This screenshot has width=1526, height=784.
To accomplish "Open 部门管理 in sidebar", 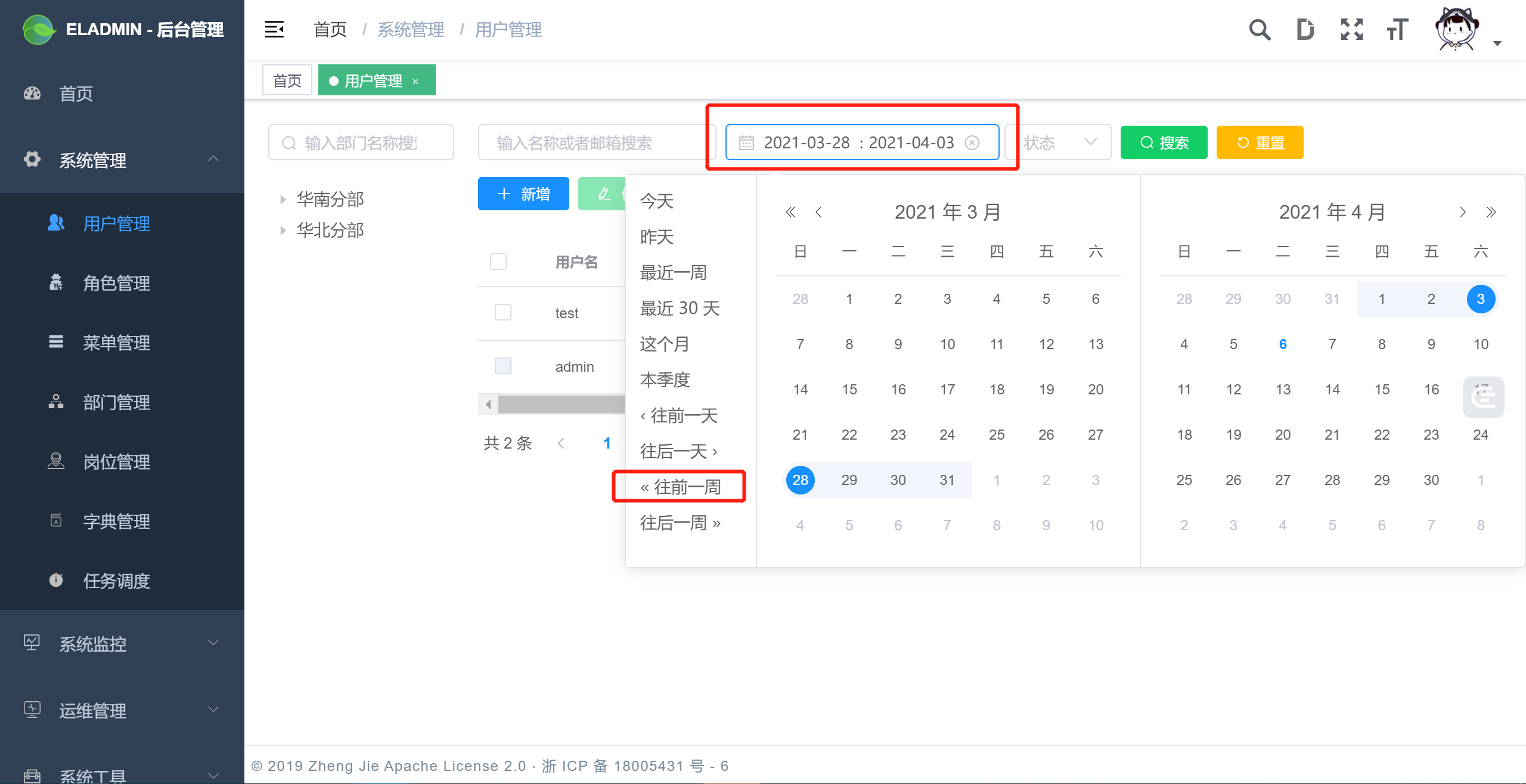I will [122, 402].
